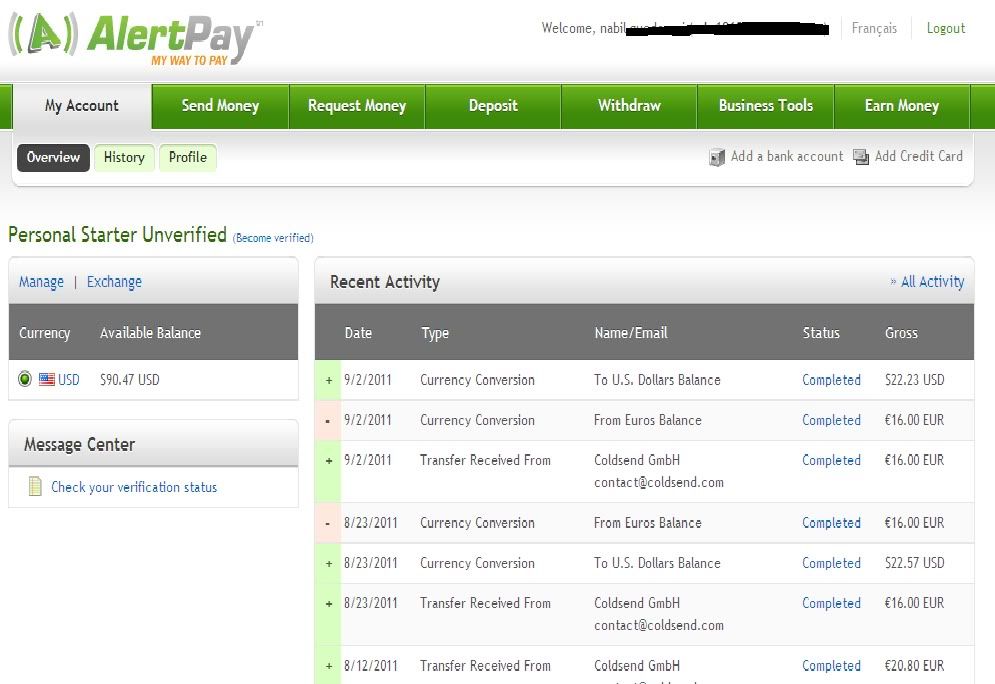Click the Date column header
The width and height of the screenshot is (995, 684).
pos(358,332)
